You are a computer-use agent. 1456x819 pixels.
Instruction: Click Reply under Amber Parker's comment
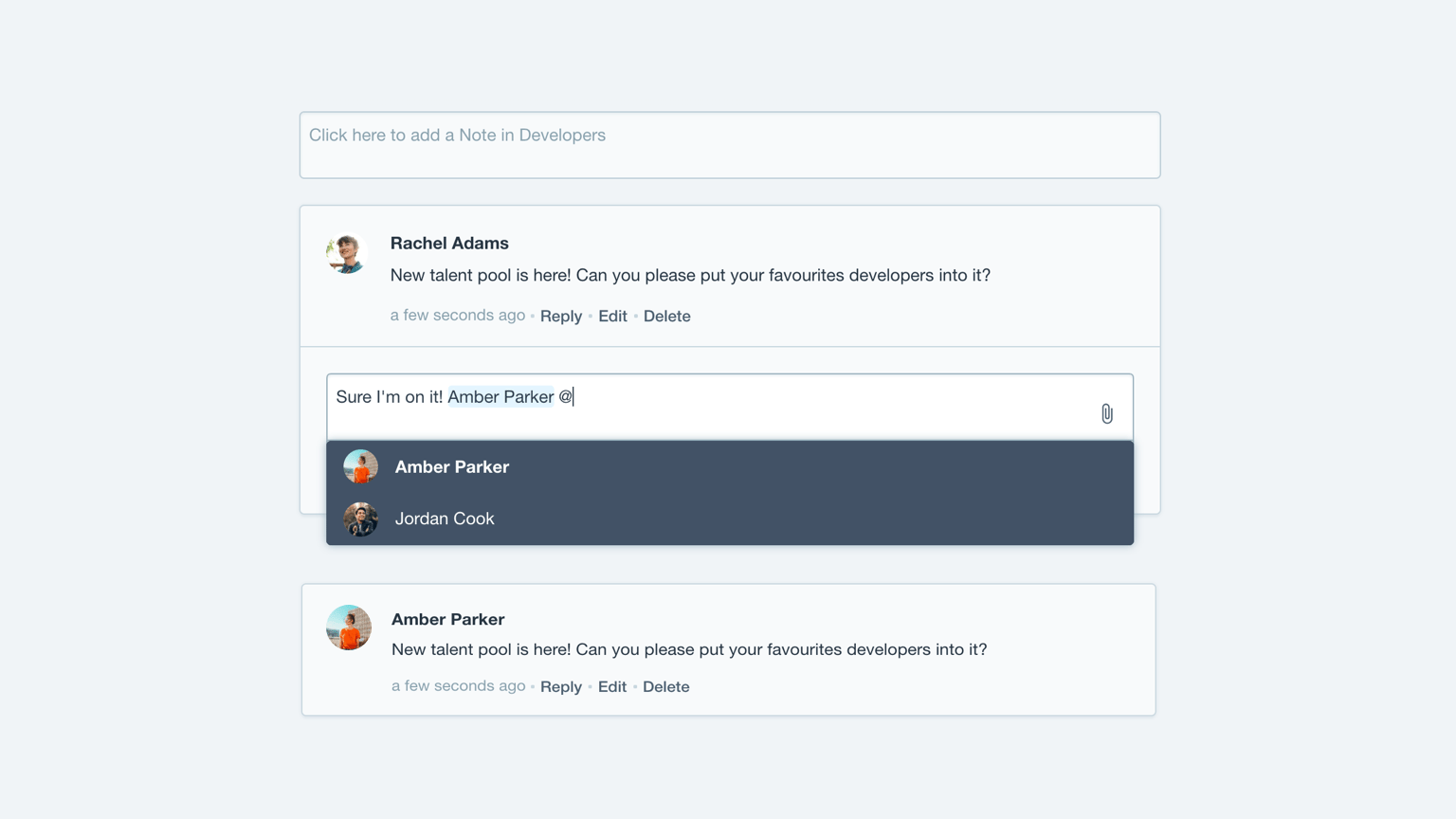[561, 685]
